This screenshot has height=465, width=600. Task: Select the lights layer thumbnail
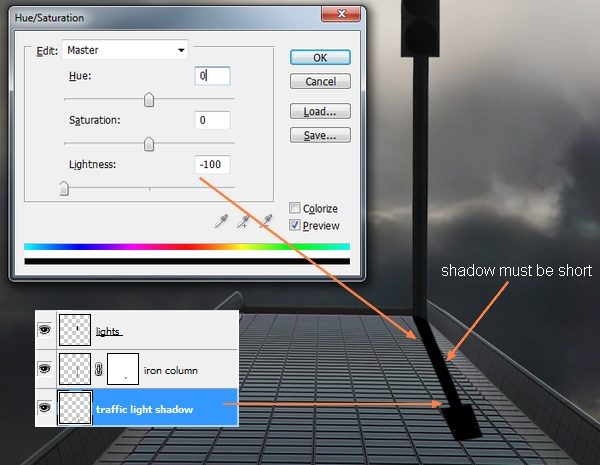(x=75, y=330)
